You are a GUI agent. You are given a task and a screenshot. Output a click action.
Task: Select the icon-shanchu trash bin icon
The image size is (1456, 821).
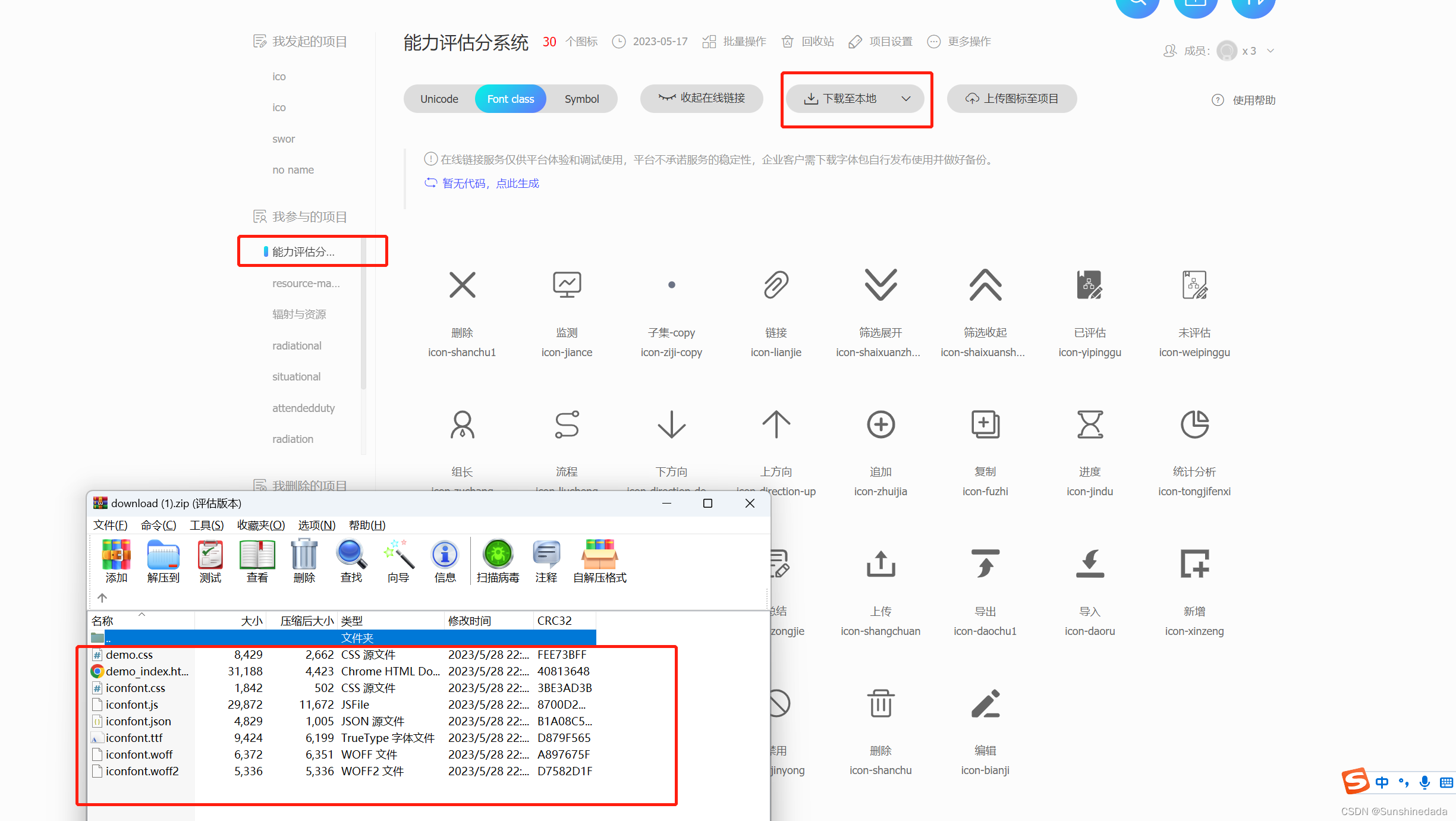(x=880, y=703)
